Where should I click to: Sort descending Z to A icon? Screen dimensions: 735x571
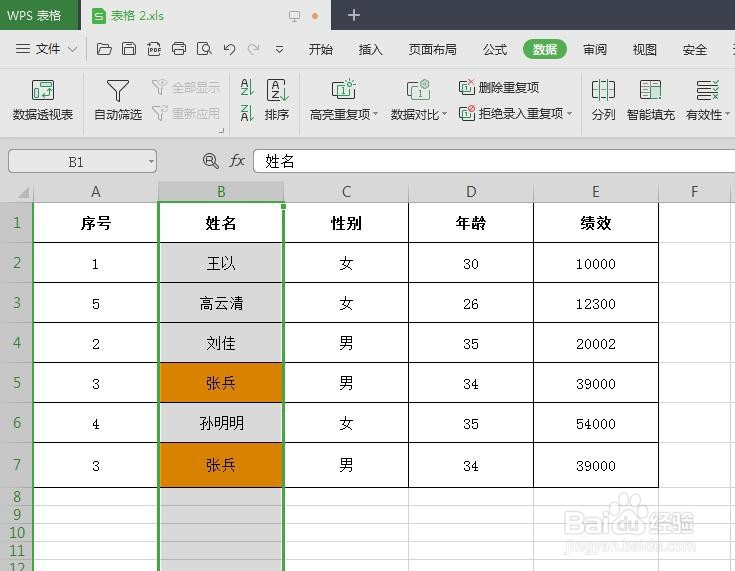(x=247, y=113)
